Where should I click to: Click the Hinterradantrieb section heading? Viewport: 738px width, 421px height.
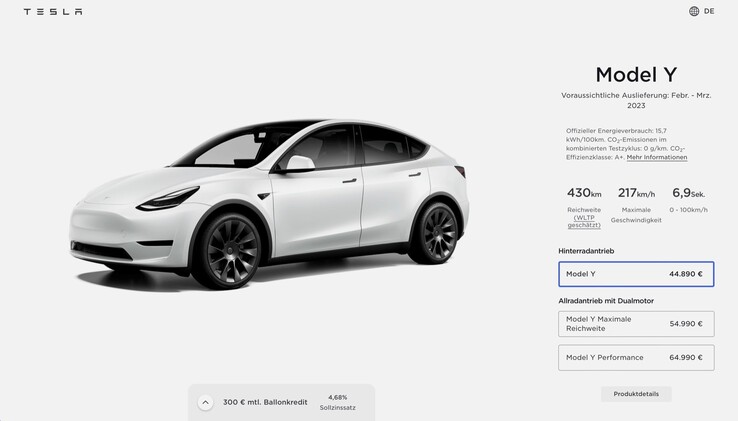(586, 251)
